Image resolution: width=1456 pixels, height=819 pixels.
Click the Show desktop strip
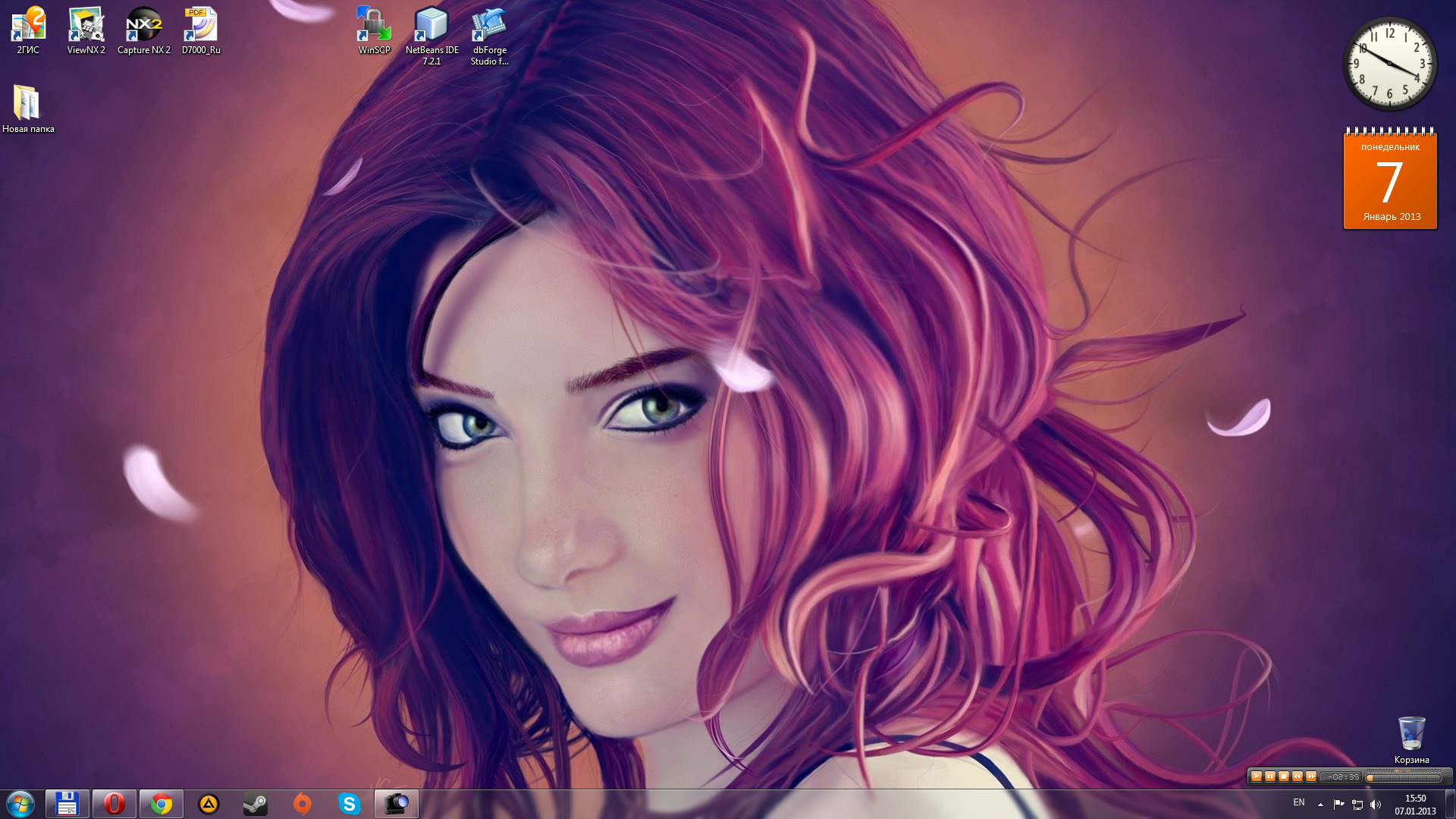click(1450, 804)
